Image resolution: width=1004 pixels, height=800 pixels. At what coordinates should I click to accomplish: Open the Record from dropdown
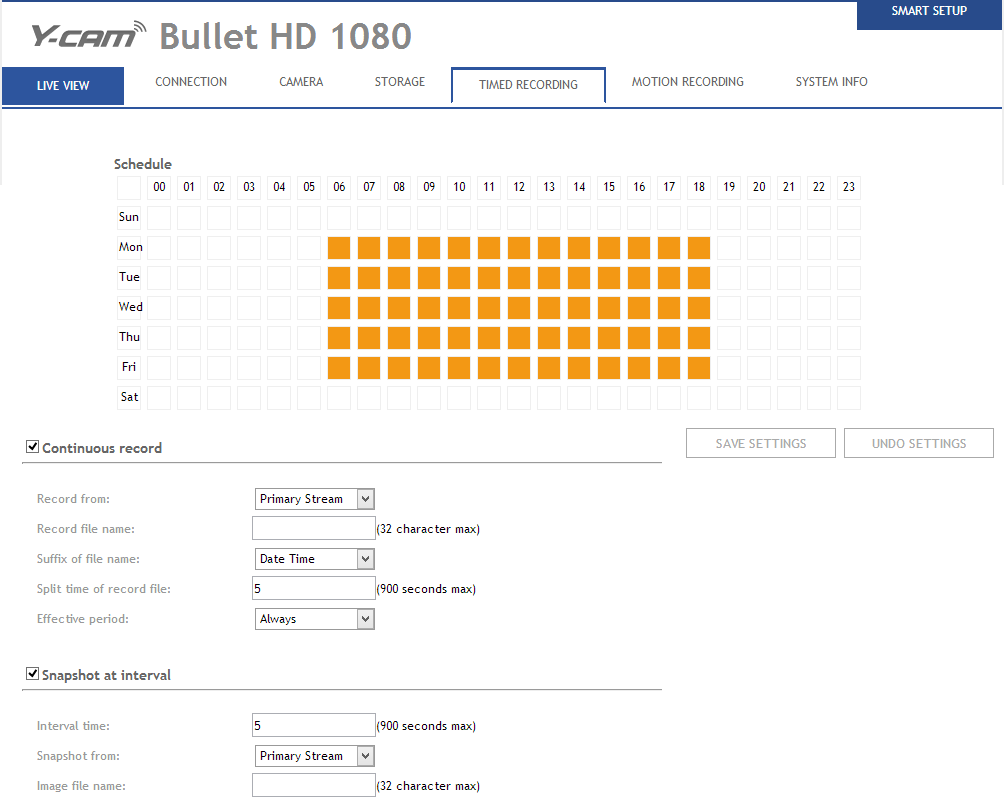pos(315,499)
